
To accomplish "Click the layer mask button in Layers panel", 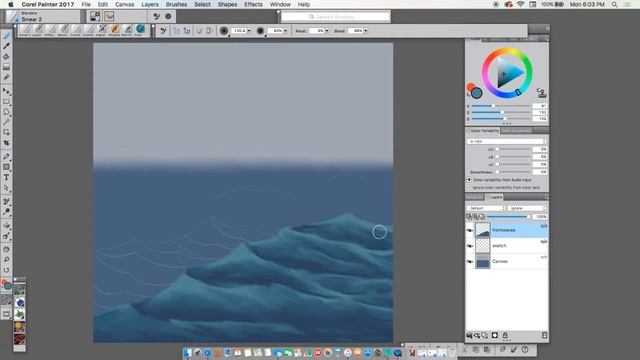I will point(495,336).
